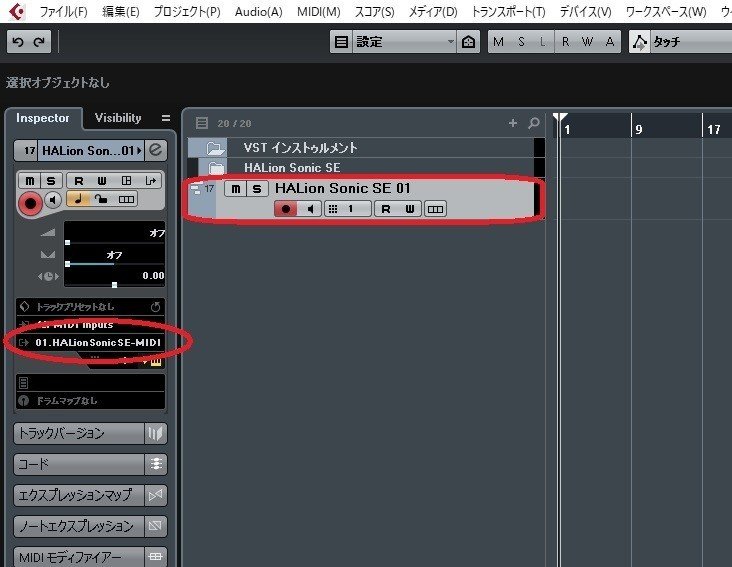The width and height of the screenshot is (732, 567).
Task: Open the ファイル(F) menu
Action: (63, 12)
